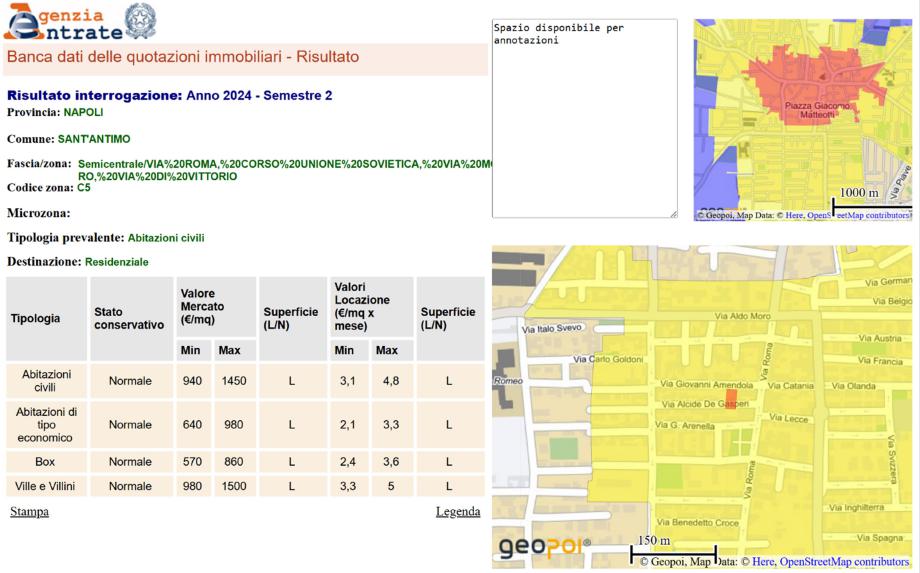Click the Valore Mercato column header

click(x=202, y=306)
